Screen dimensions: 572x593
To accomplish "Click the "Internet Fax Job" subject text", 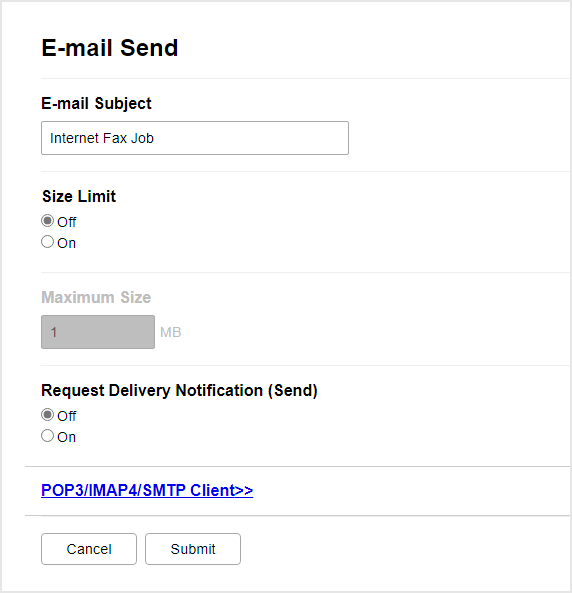I will (102, 138).
